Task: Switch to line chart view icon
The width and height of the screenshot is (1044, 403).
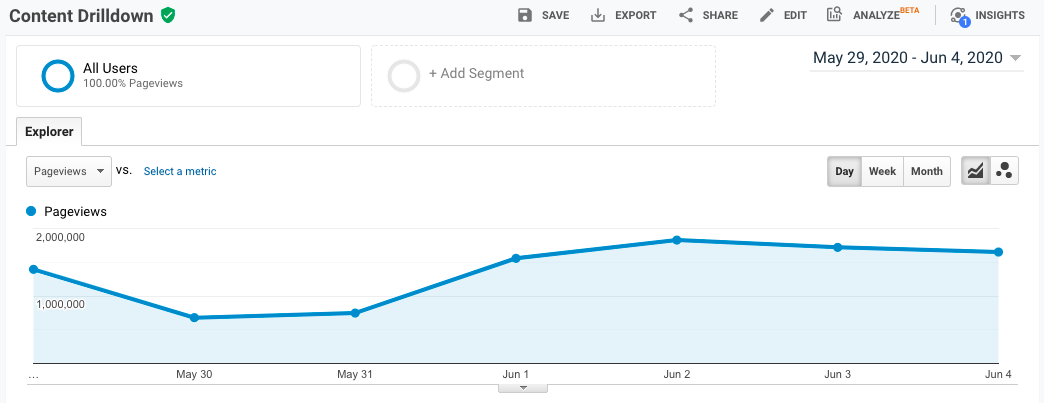Action: pyautogui.click(x=975, y=171)
